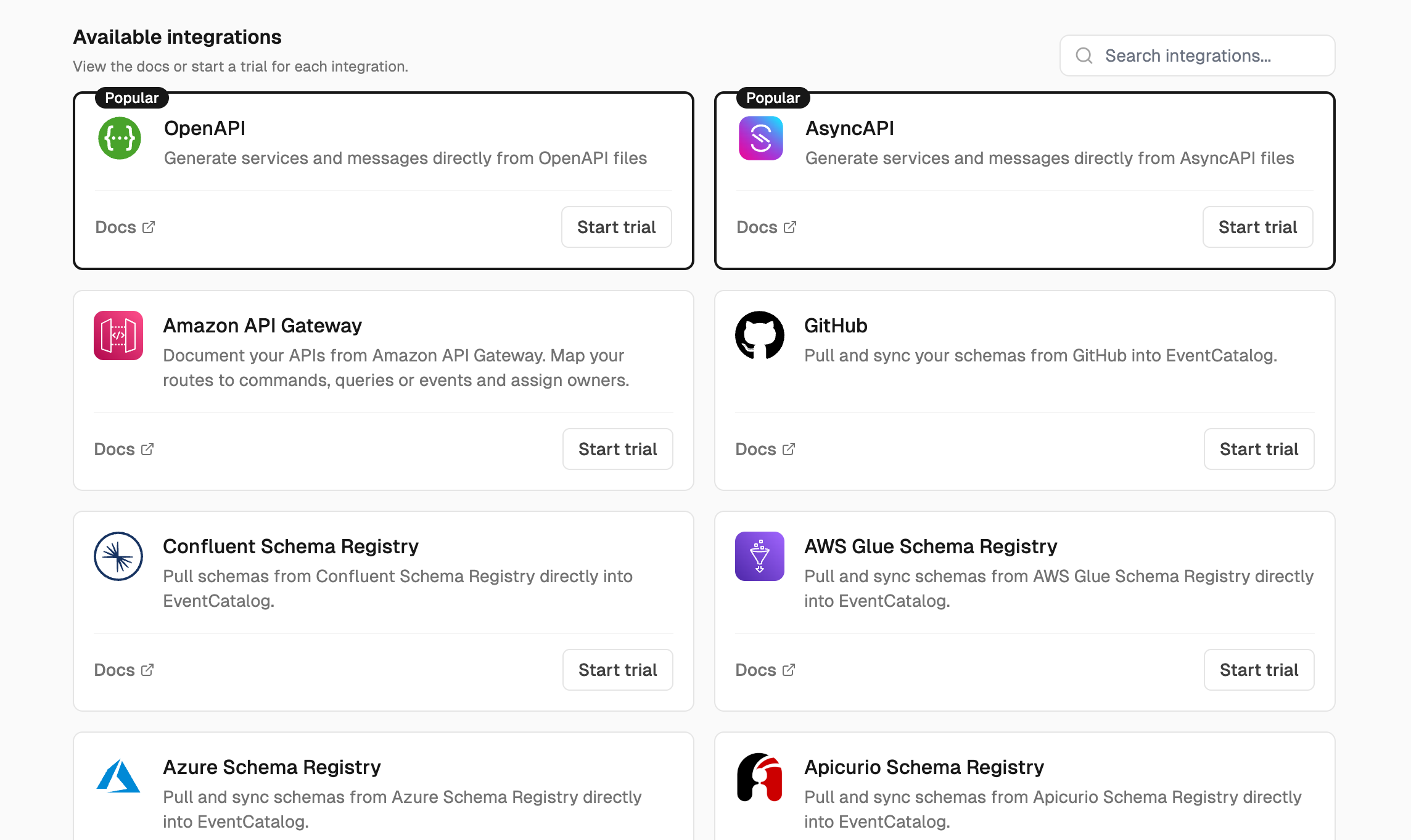Image resolution: width=1411 pixels, height=840 pixels.
Task: Click the Apicurio Schema Registry logo
Action: pyautogui.click(x=760, y=777)
